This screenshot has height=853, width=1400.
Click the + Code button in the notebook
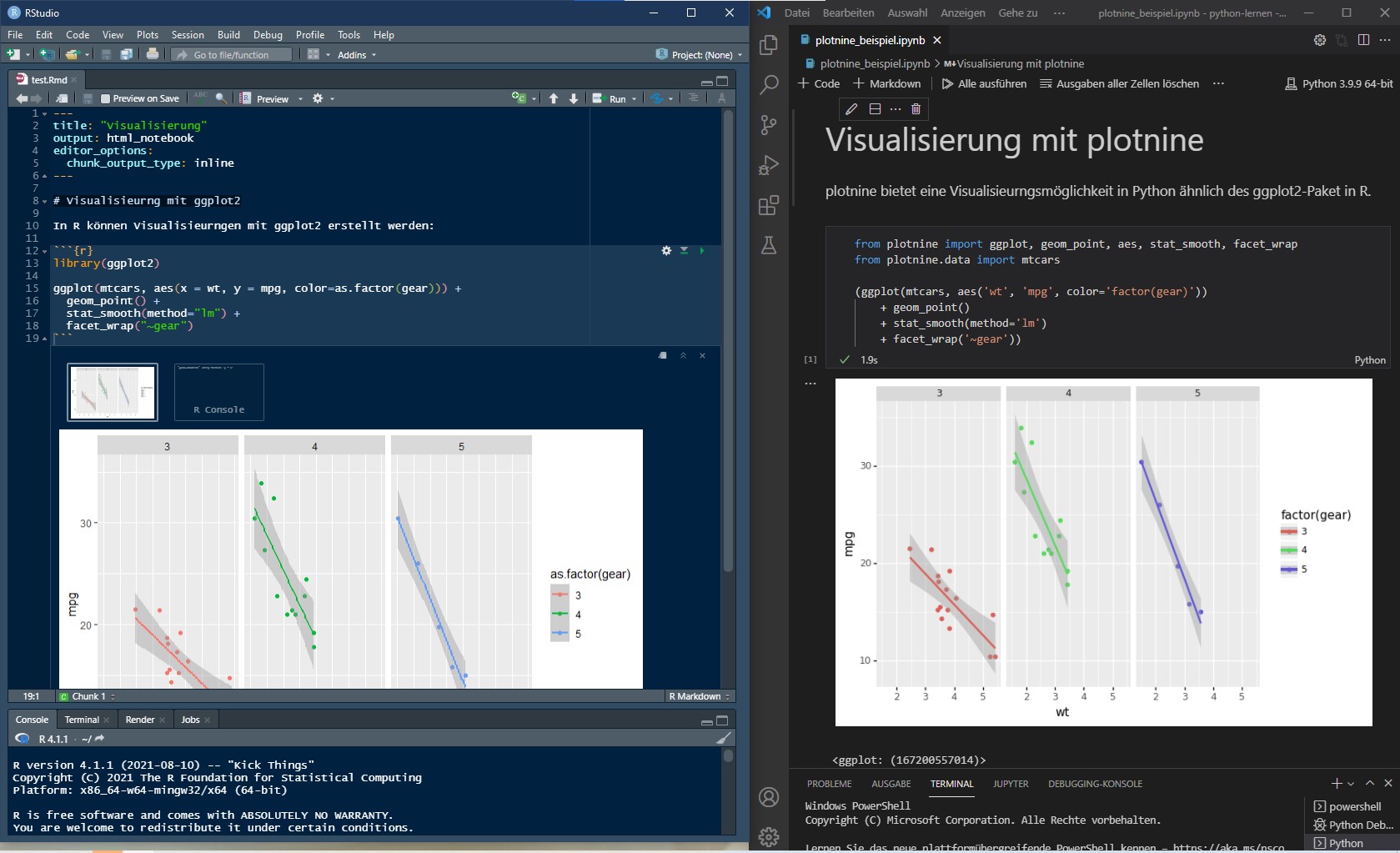click(x=819, y=83)
